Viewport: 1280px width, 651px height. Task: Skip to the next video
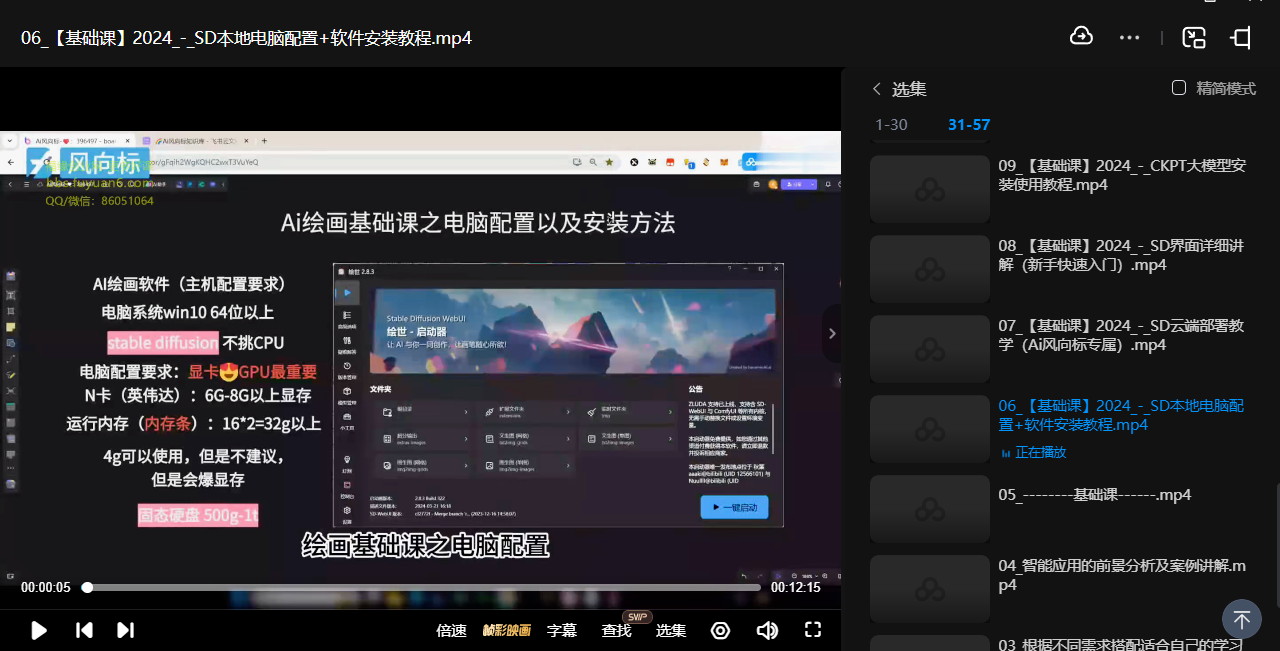(125, 630)
